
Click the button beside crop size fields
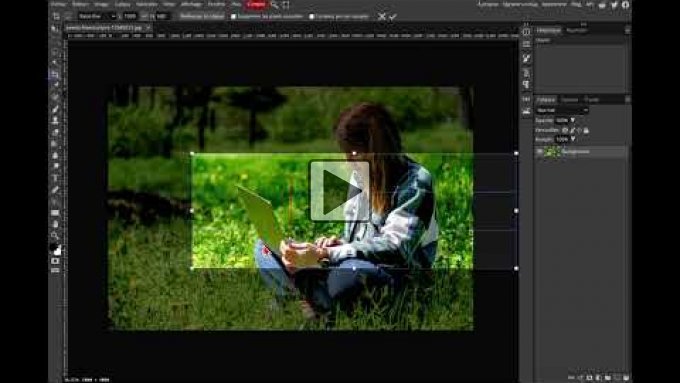click(x=202, y=16)
